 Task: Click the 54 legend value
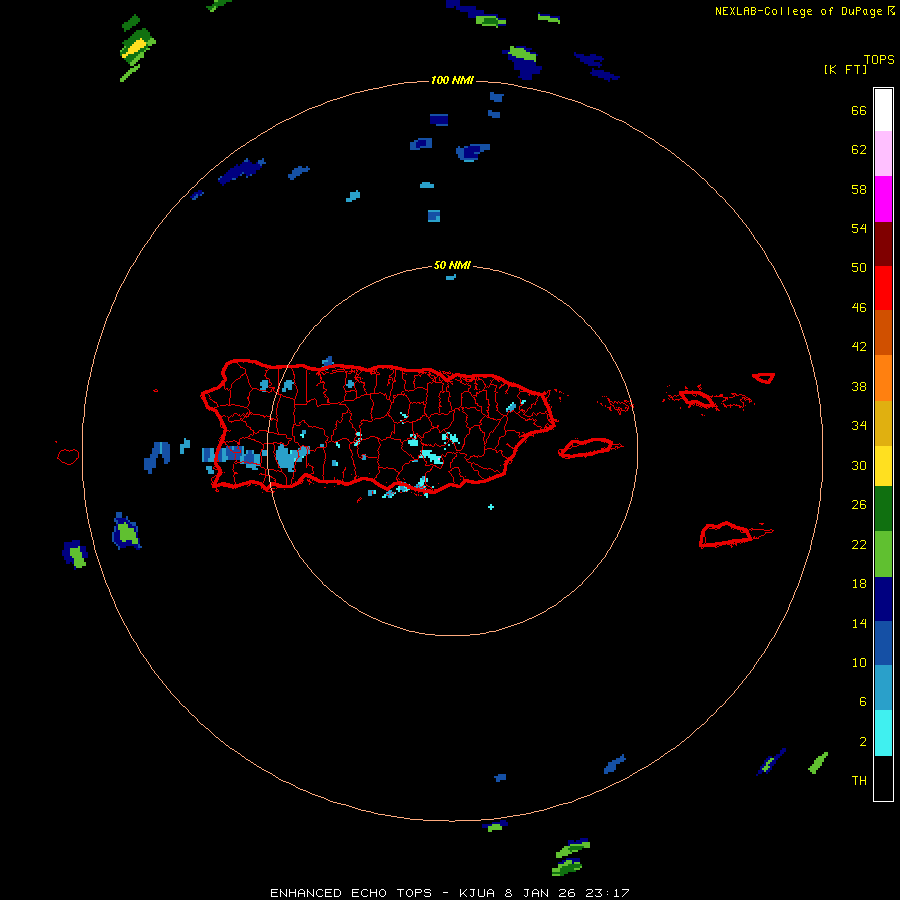pos(859,228)
